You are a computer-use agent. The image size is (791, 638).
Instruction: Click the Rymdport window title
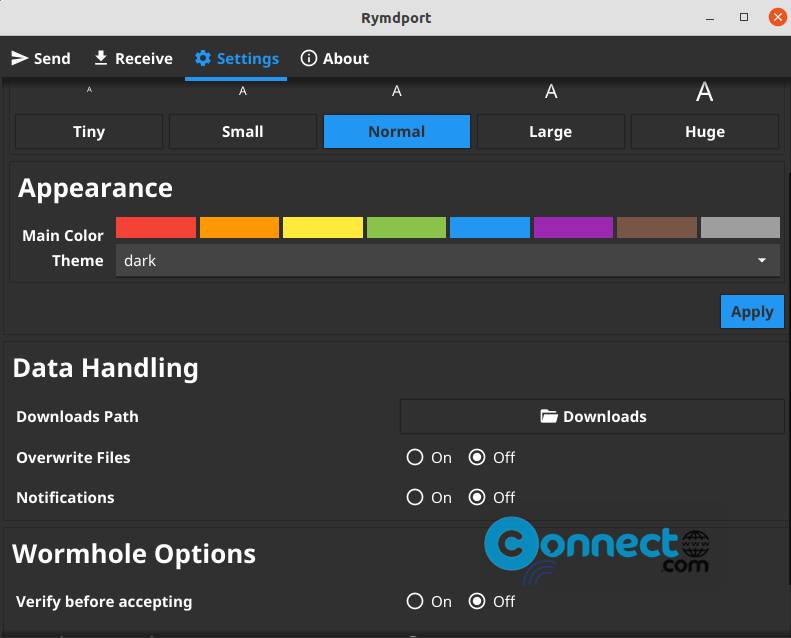[x=396, y=18]
